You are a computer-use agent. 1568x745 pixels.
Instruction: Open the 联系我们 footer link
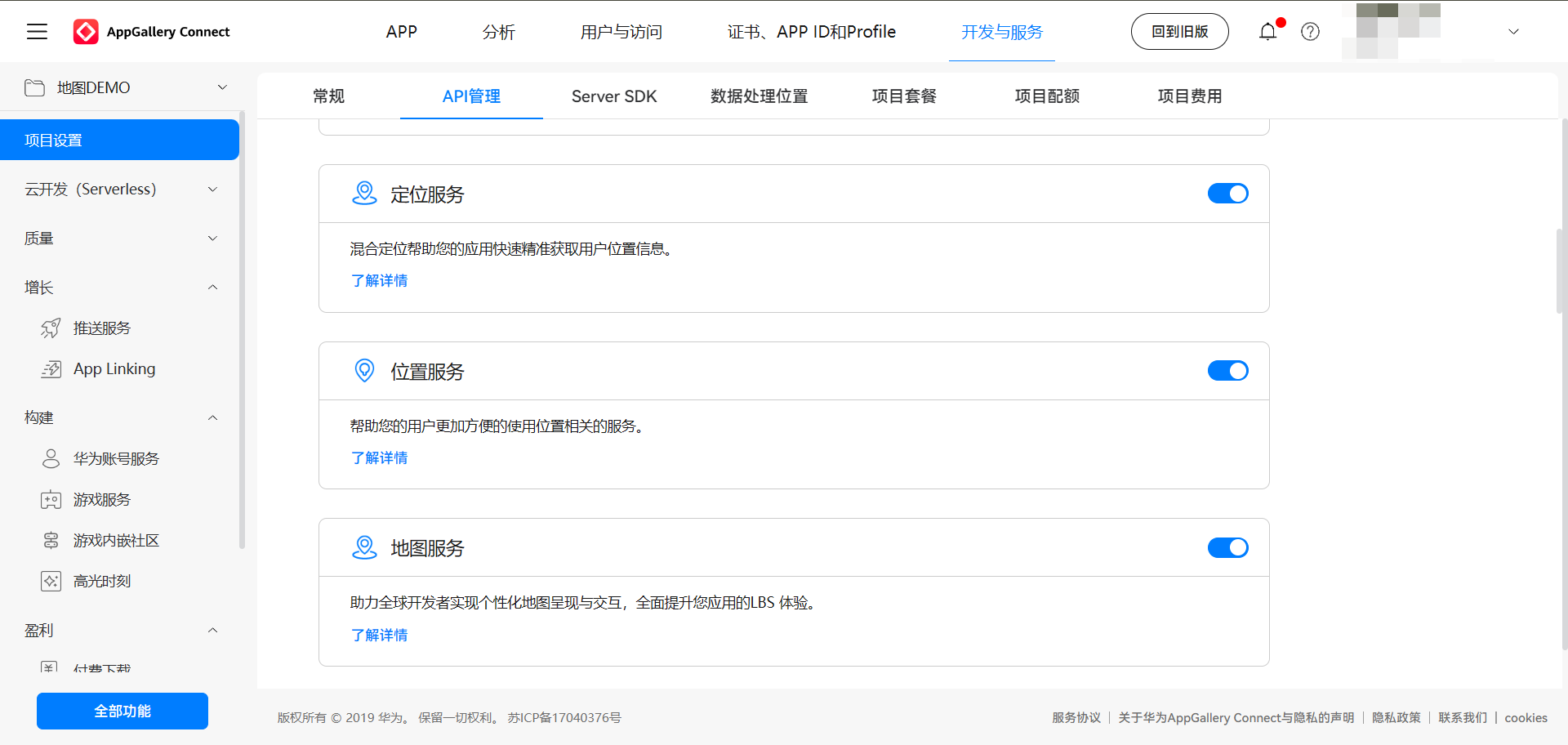point(1463,718)
